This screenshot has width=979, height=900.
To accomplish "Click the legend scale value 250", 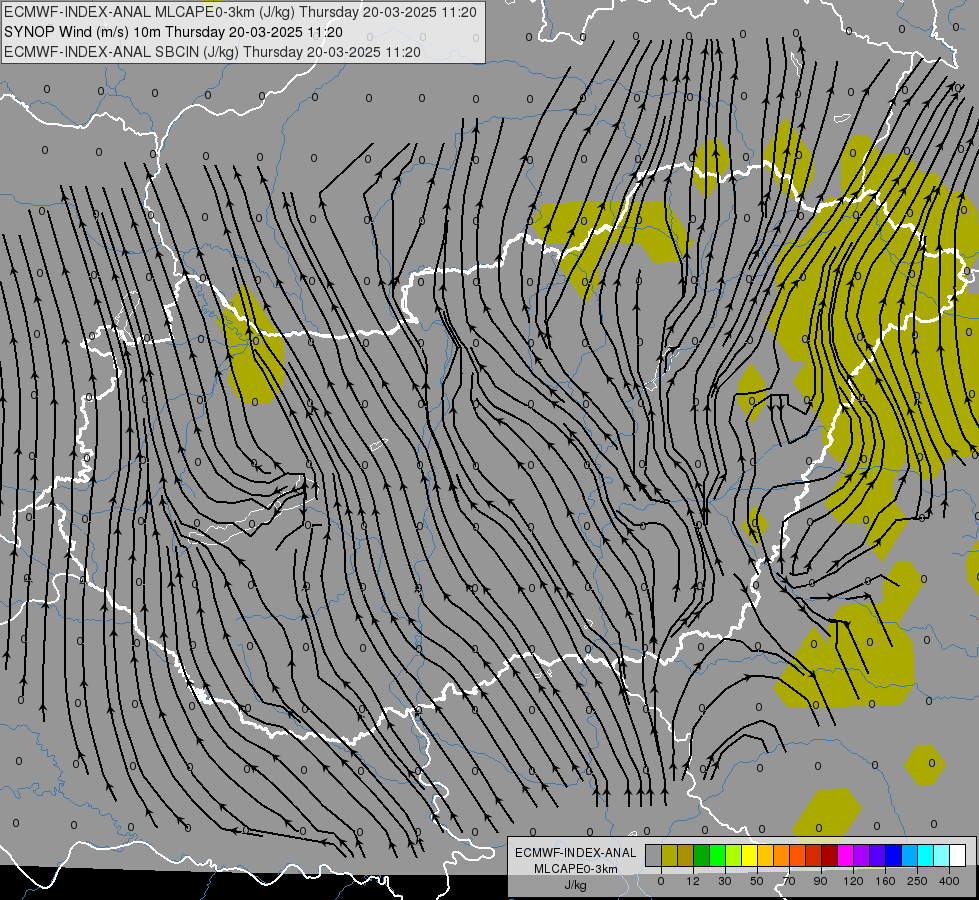I will (917, 881).
